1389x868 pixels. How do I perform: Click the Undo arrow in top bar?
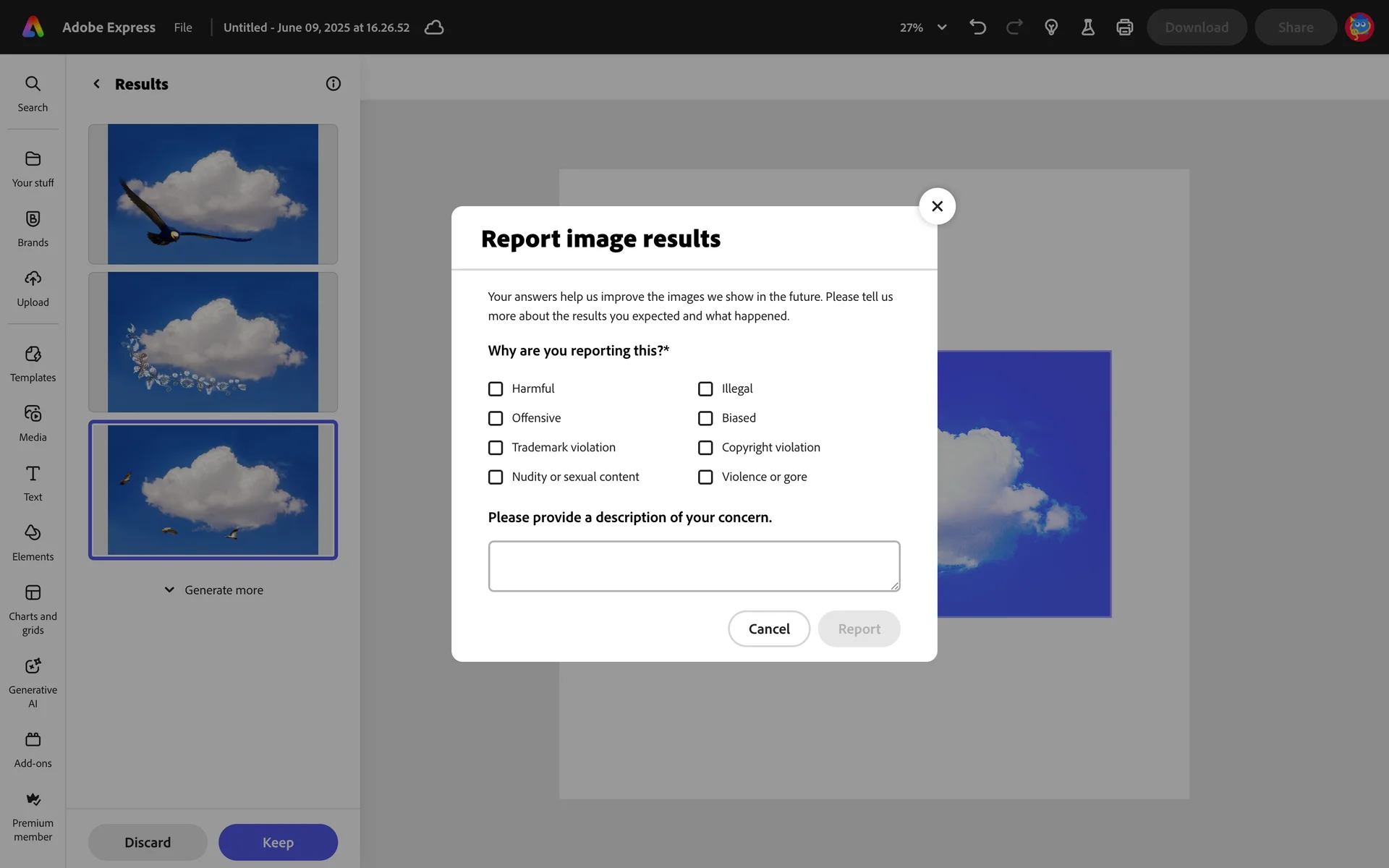[x=977, y=27]
